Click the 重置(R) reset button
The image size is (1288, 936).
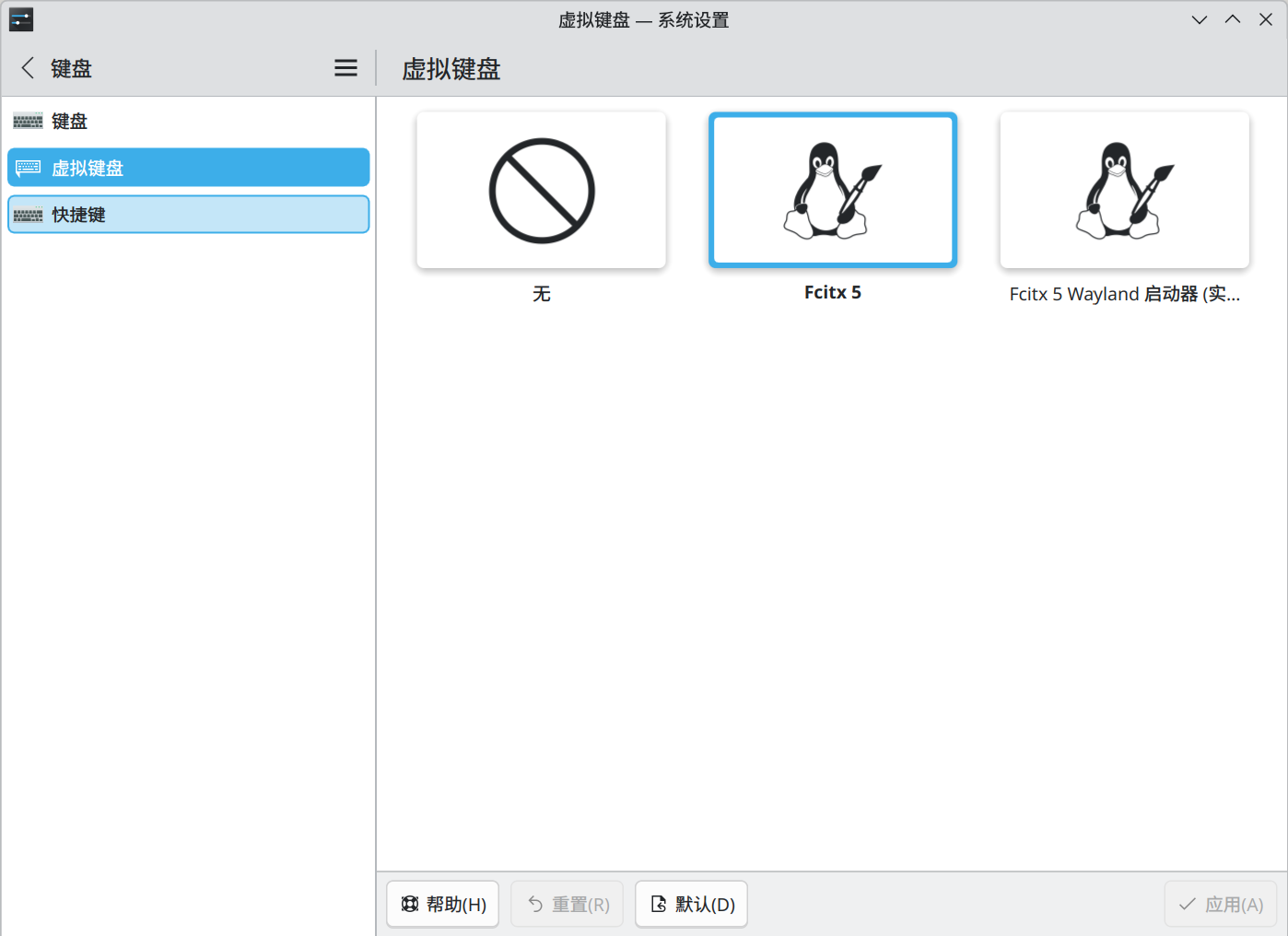568,905
